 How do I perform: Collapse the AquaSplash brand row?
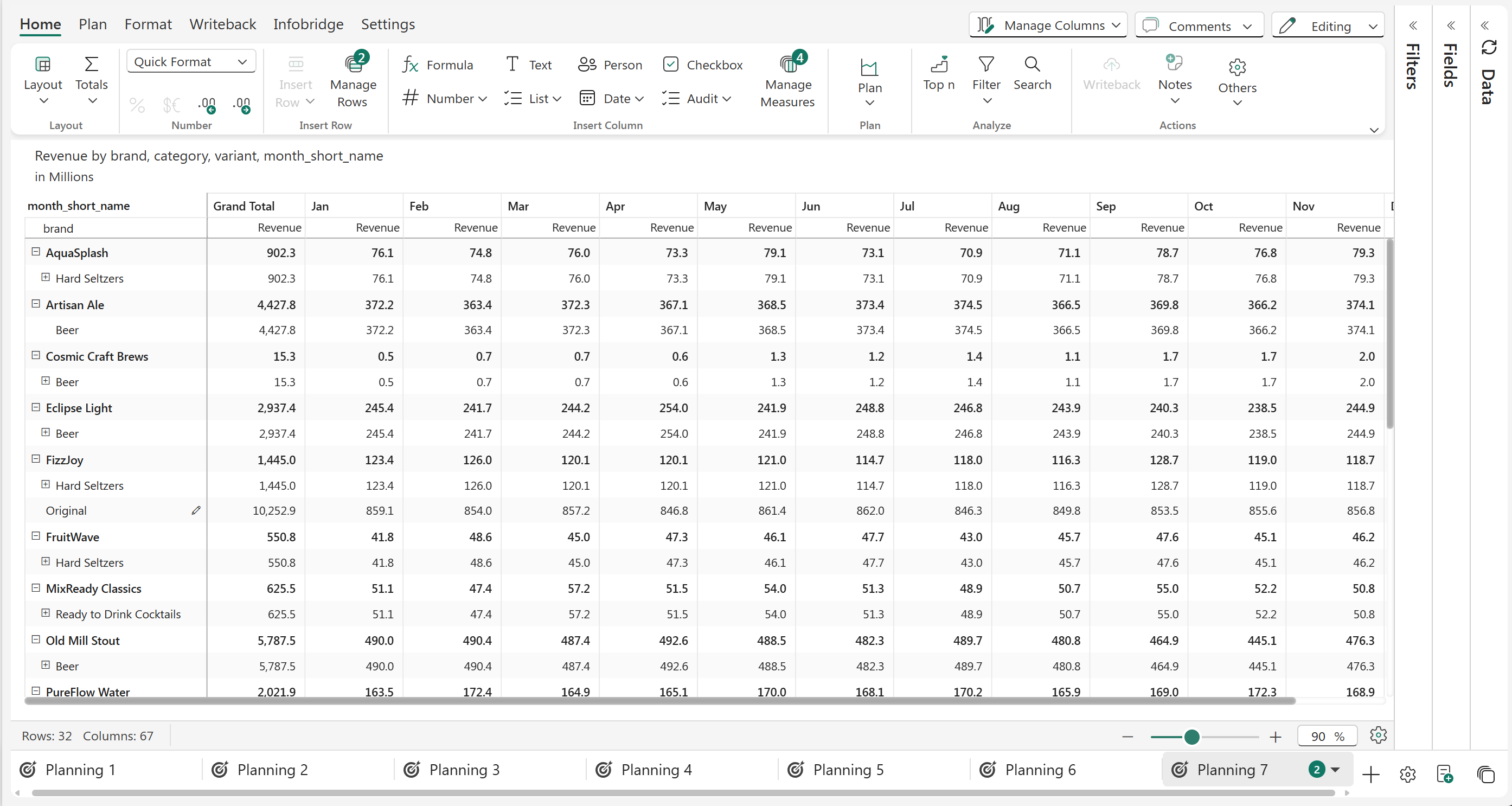36,252
